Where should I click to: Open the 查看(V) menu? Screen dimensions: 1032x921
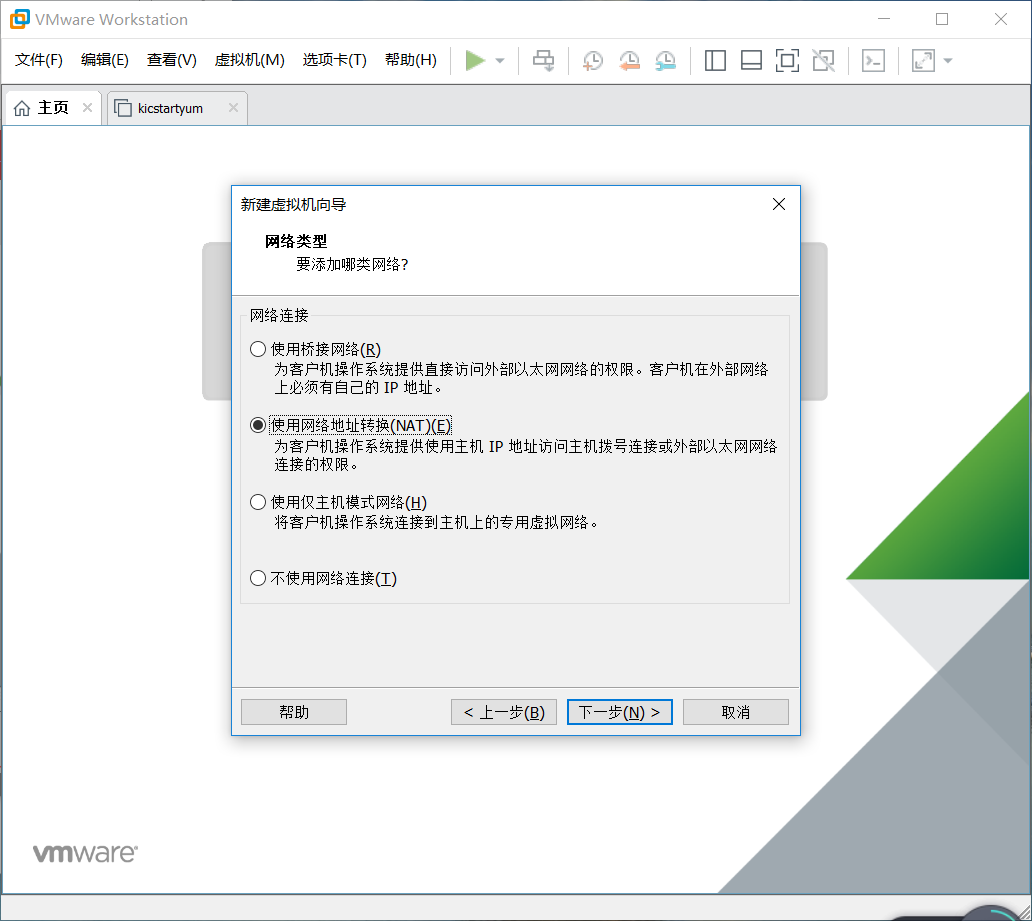pyautogui.click(x=171, y=60)
